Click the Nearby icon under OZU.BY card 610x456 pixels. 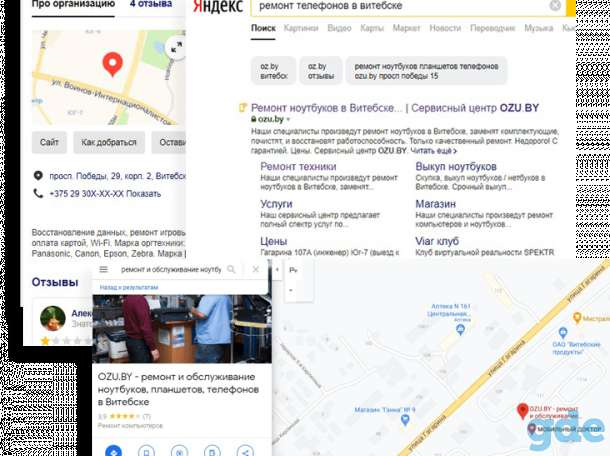coord(179,451)
